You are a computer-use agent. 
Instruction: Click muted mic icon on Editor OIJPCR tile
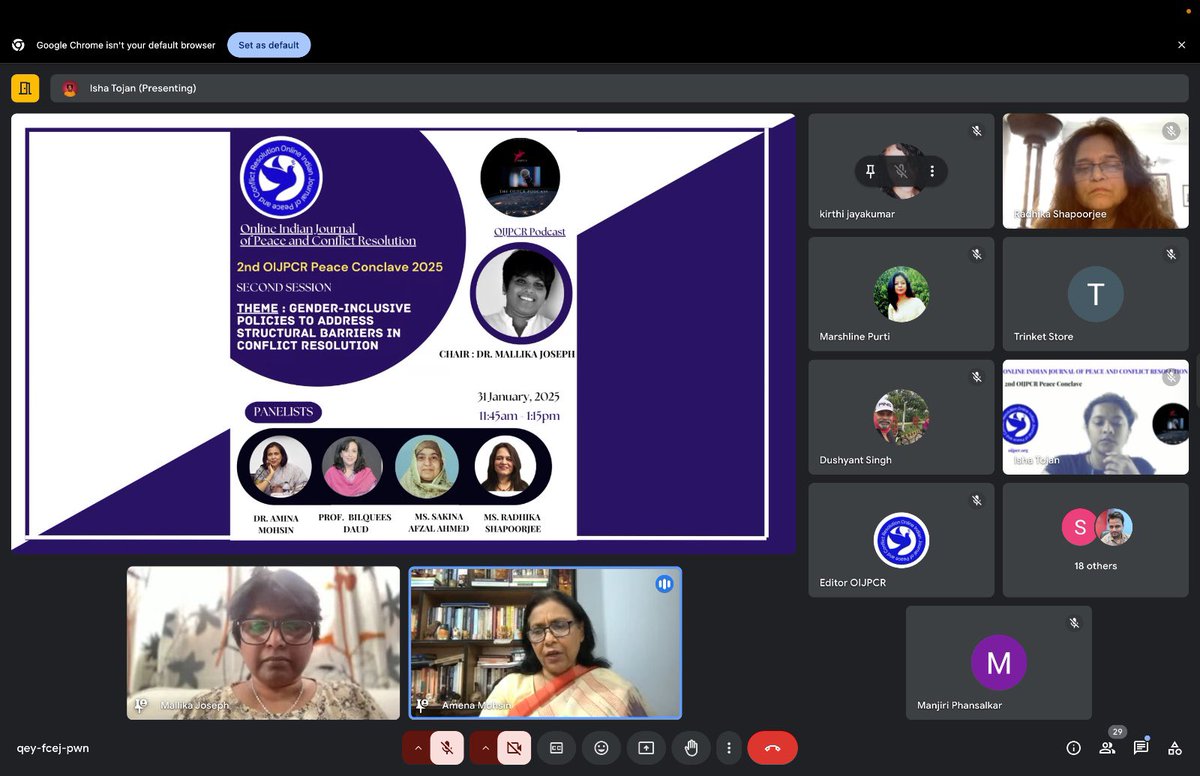click(x=977, y=500)
